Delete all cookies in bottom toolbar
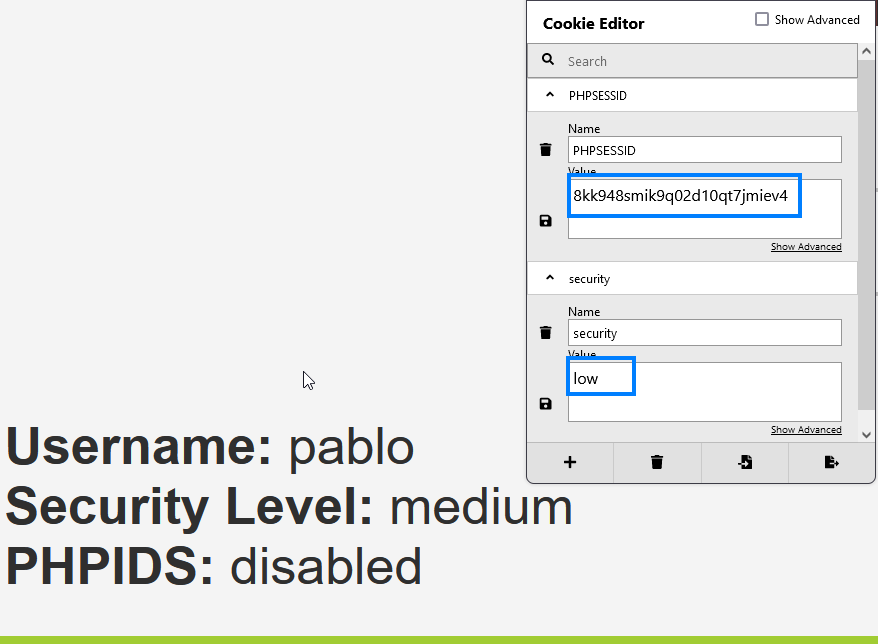 [x=657, y=462]
